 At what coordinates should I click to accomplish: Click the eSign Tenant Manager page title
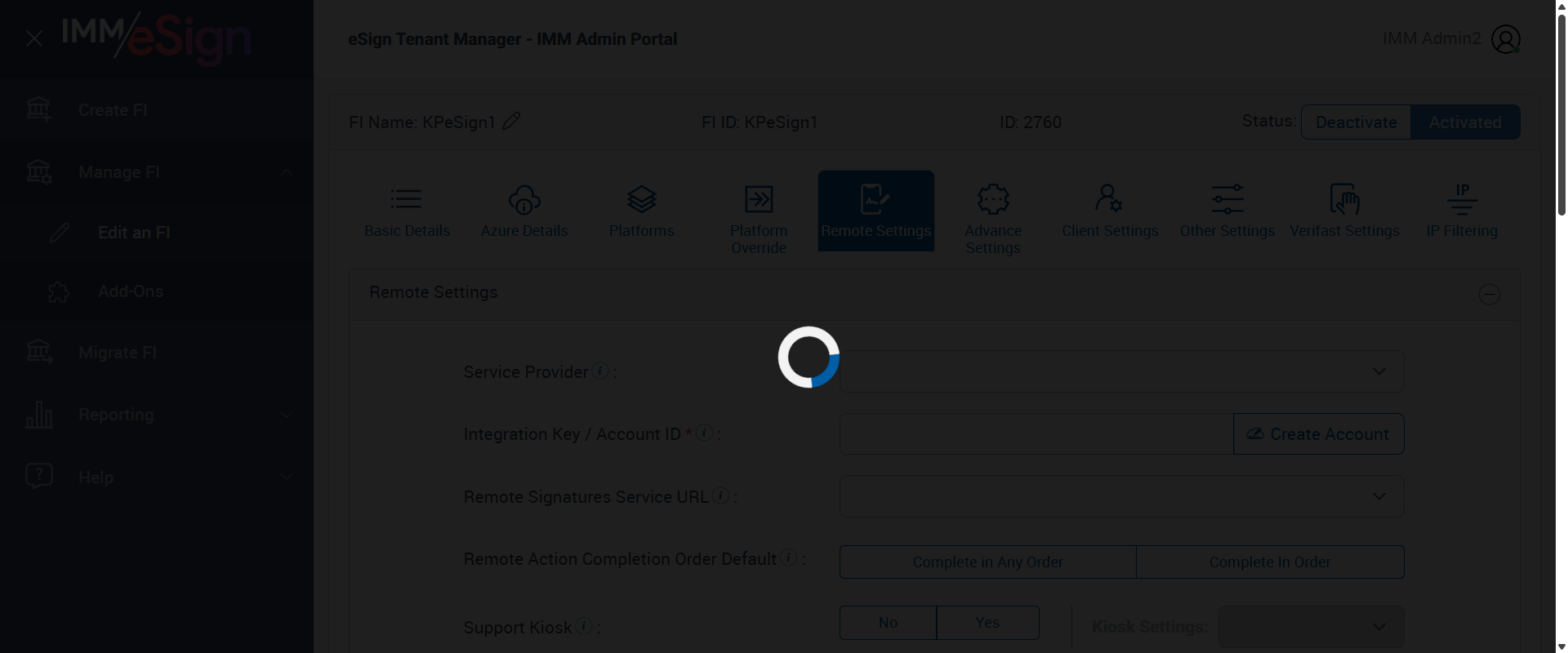[x=513, y=39]
